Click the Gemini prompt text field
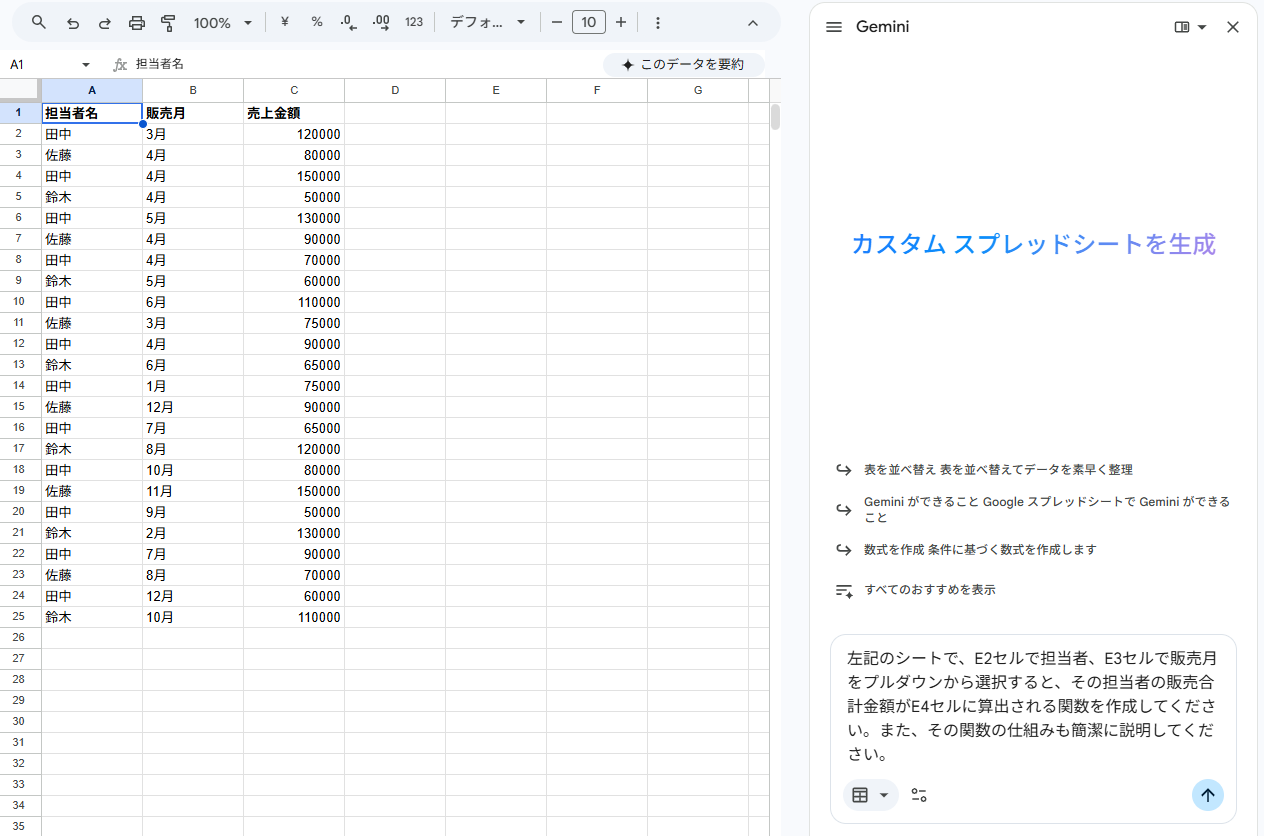The height and width of the screenshot is (836, 1264). click(1032, 706)
